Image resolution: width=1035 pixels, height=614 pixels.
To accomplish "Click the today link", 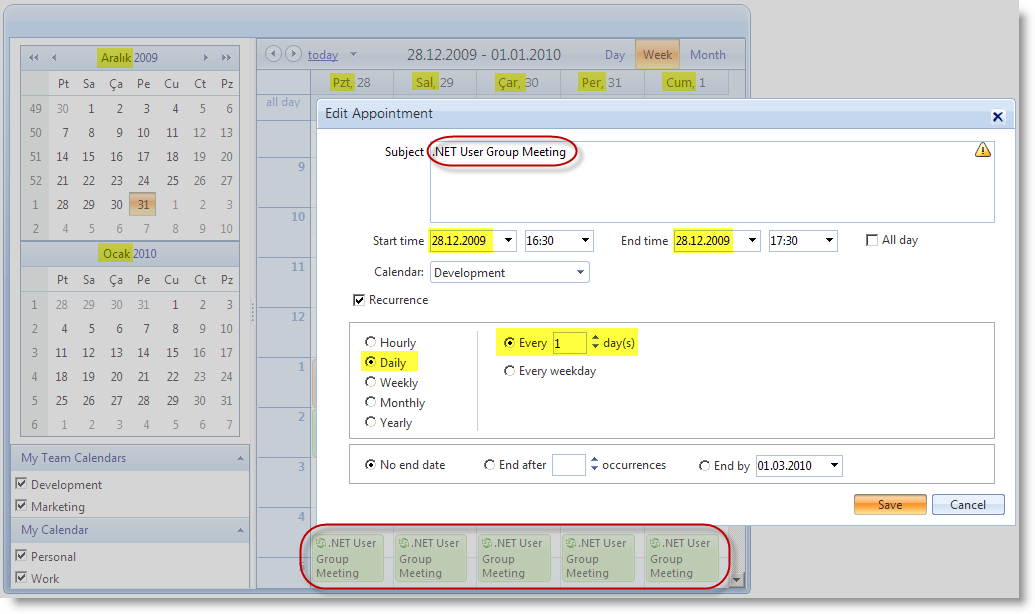I will click(x=323, y=55).
